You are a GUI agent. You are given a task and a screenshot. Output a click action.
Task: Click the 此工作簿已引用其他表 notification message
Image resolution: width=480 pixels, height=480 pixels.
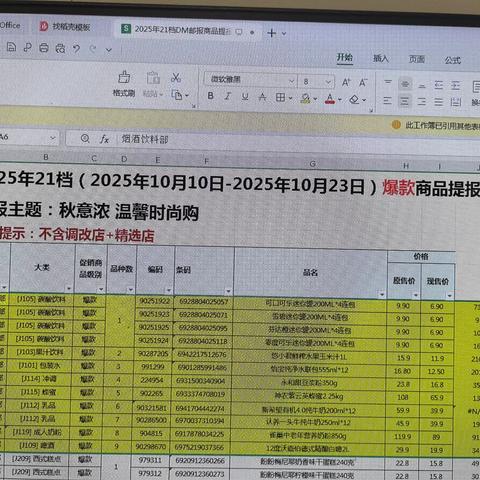(443, 126)
